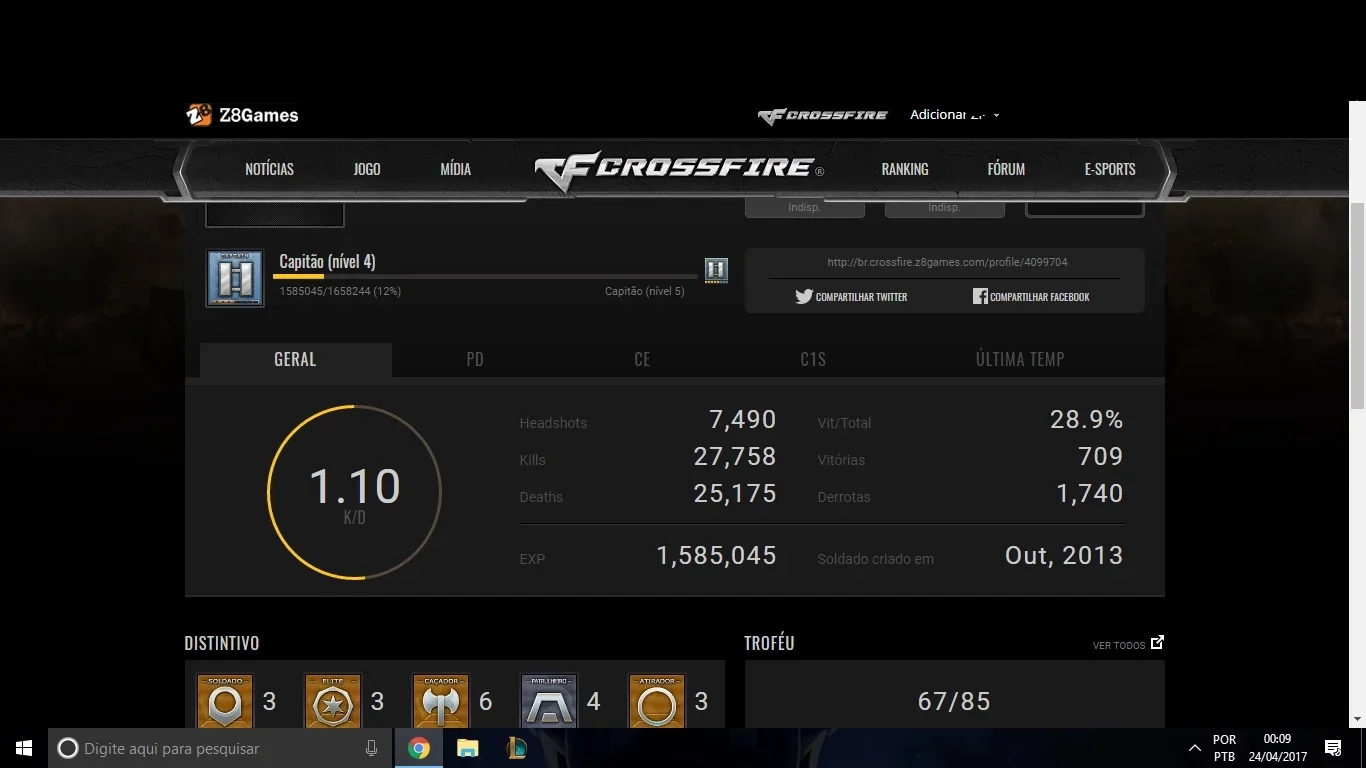The width and height of the screenshot is (1366, 768).
Task: Click the next rank Capitão nível 5 icon
Action: [716, 270]
